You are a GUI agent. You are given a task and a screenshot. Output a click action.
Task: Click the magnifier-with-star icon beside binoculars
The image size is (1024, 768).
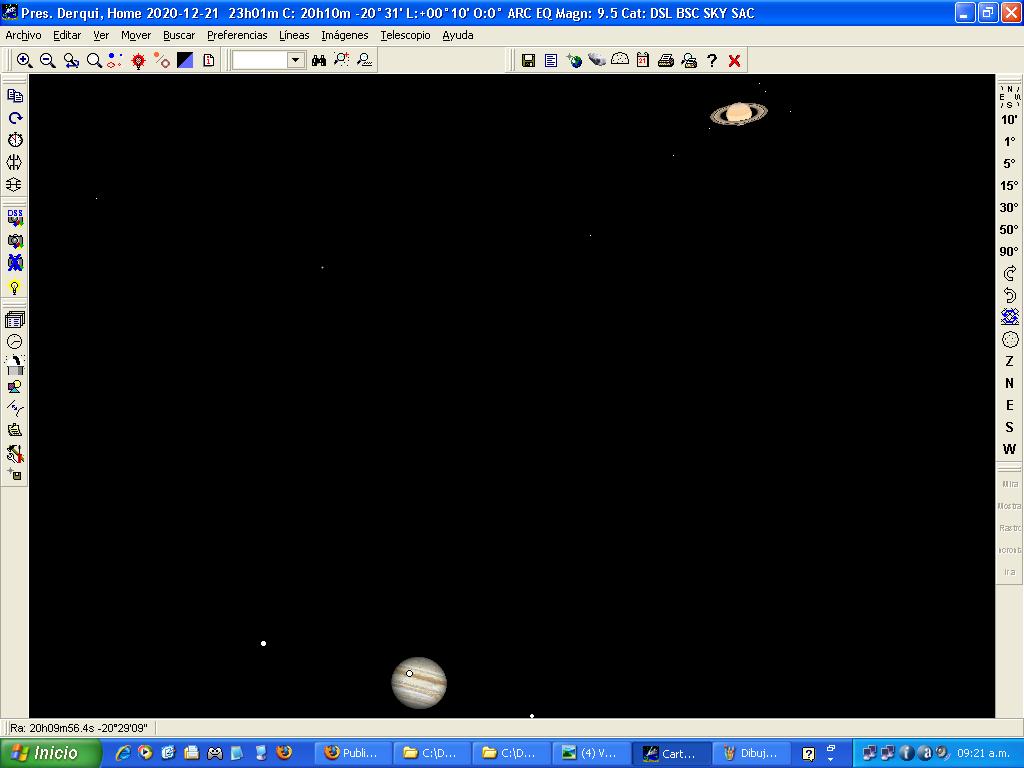click(342, 60)
